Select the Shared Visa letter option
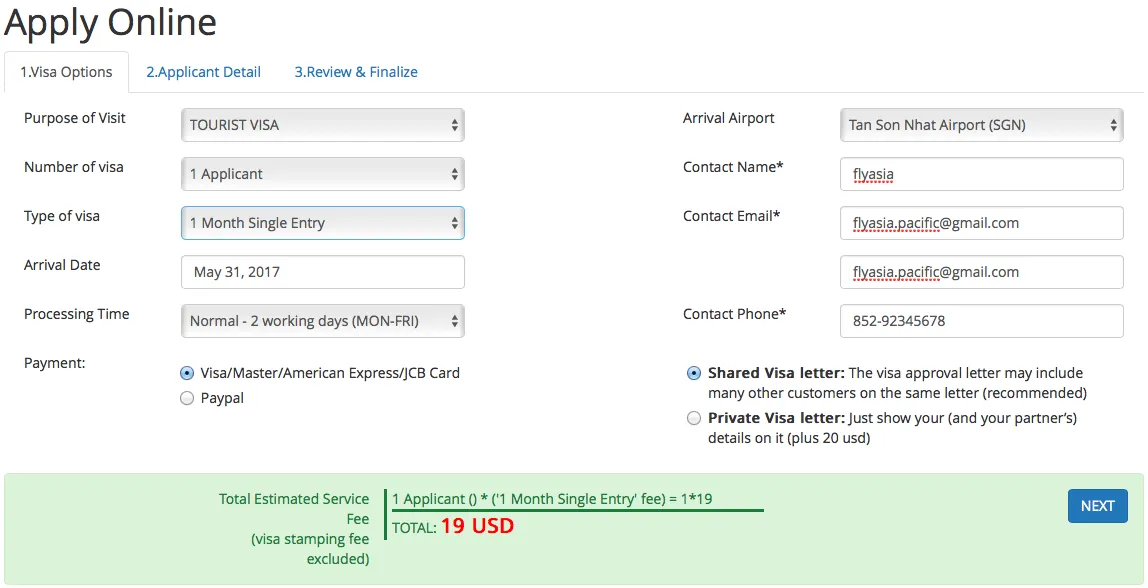Image resolution: width=1148 pixels, height=588 pixels. [694, 373]
